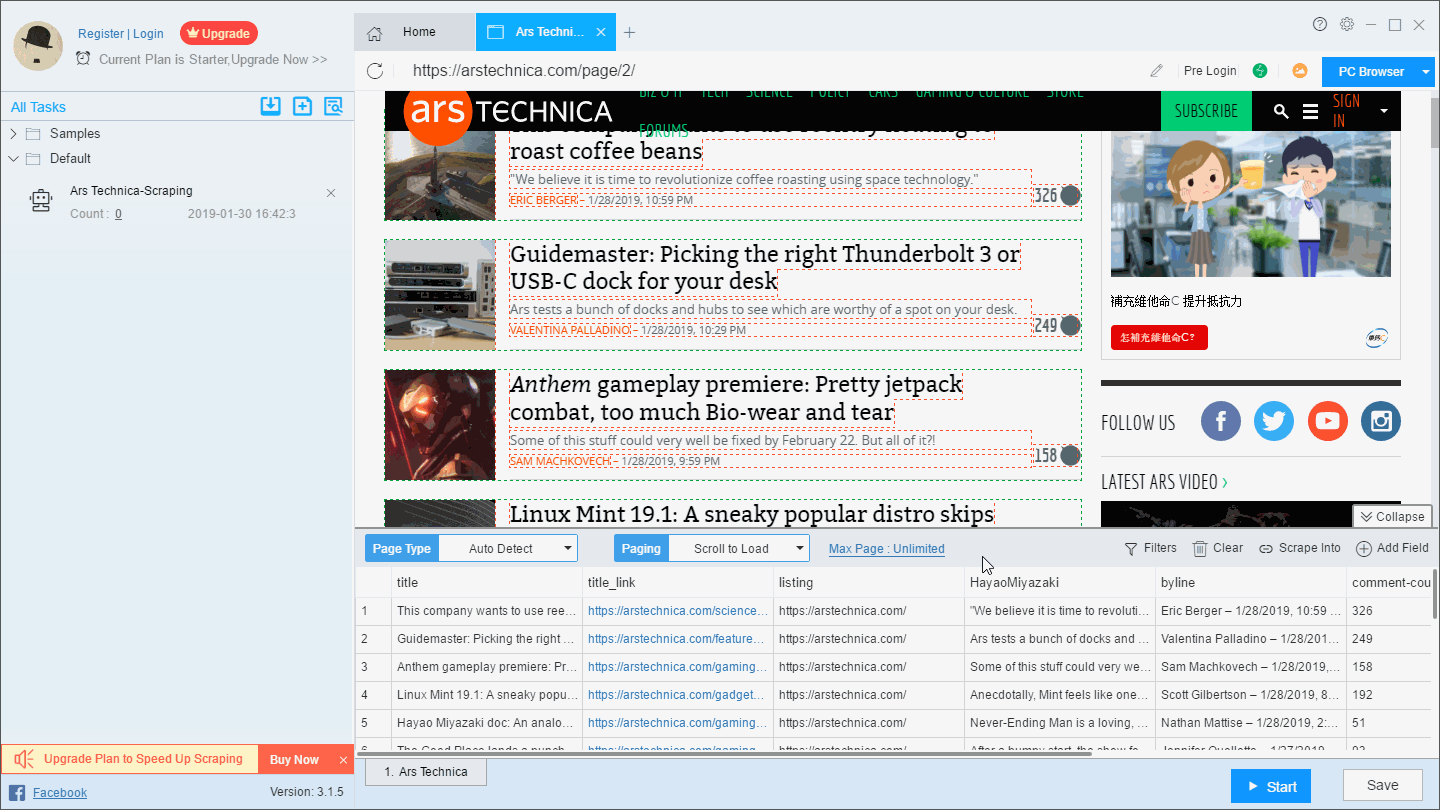This screenshot has height=810, width=1440.
Task: Click the Twitter follow icon
Action: pos(1274,421)
